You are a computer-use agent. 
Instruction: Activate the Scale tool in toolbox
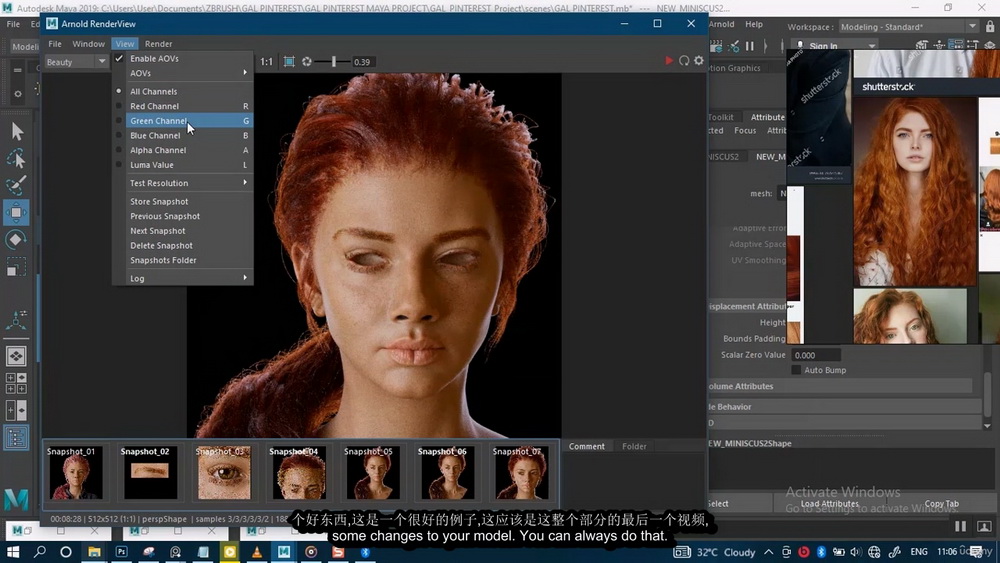tap(17, 267)
